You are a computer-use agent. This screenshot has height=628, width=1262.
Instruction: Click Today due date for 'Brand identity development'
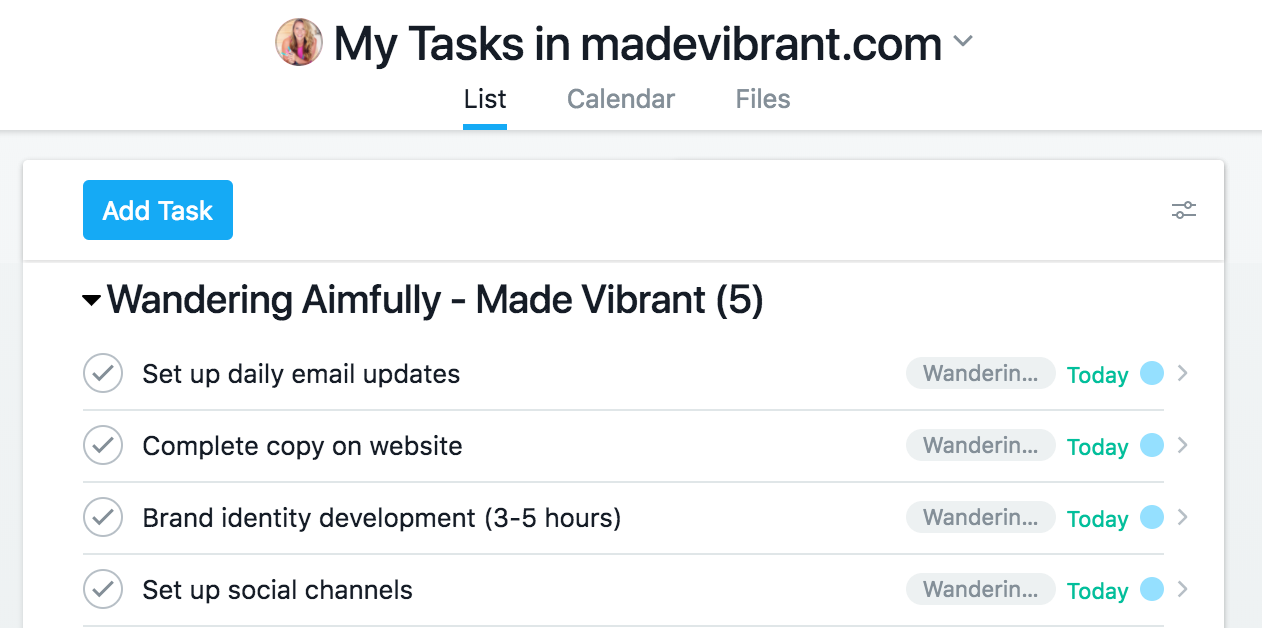click(1097, 519)
